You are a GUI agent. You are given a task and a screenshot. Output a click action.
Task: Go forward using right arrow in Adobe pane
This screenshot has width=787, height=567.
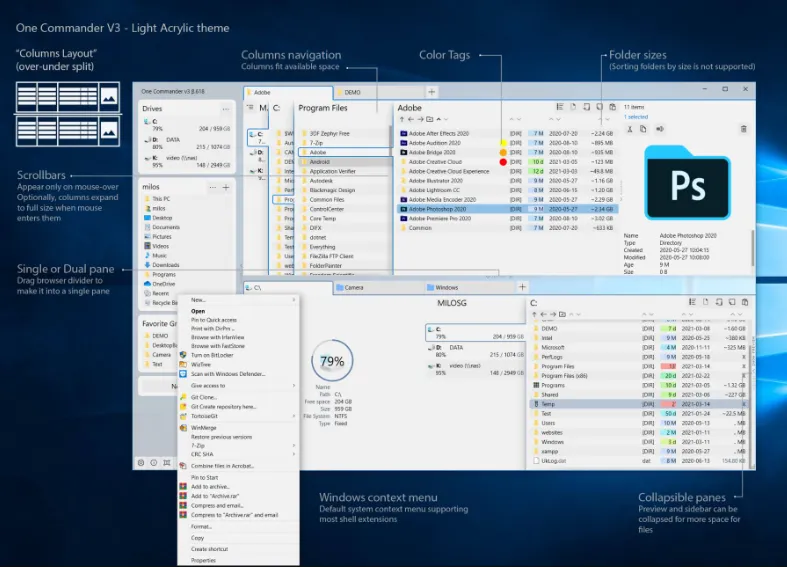click(420, 119)
